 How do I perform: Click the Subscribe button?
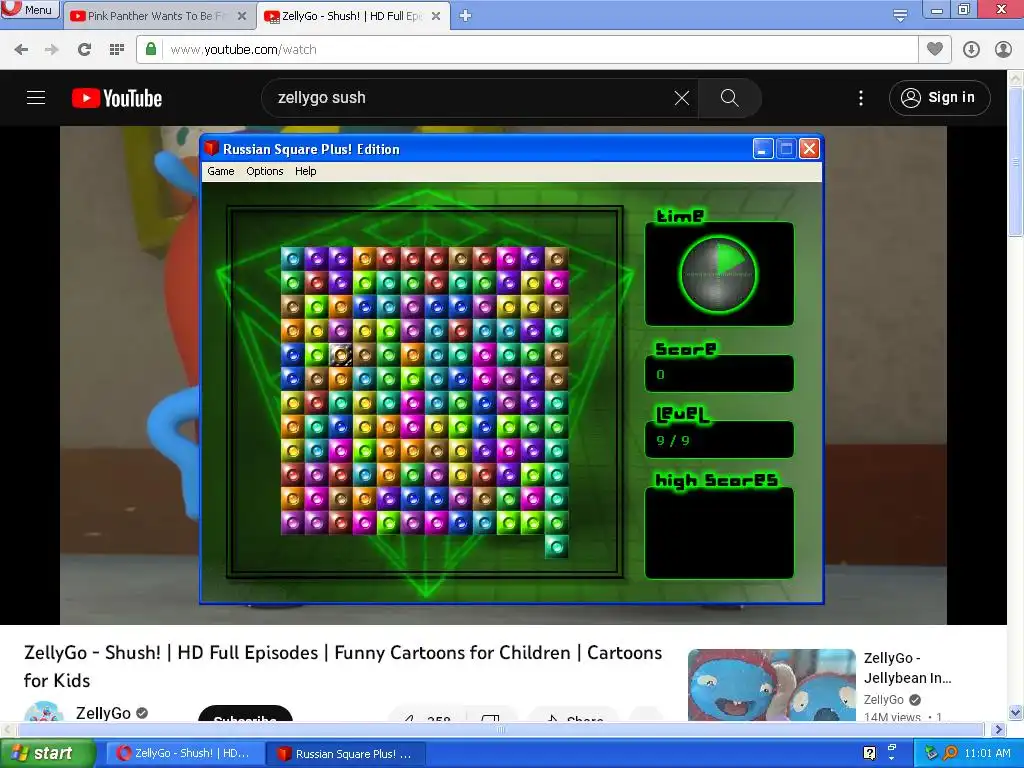(x=245, y=713)
